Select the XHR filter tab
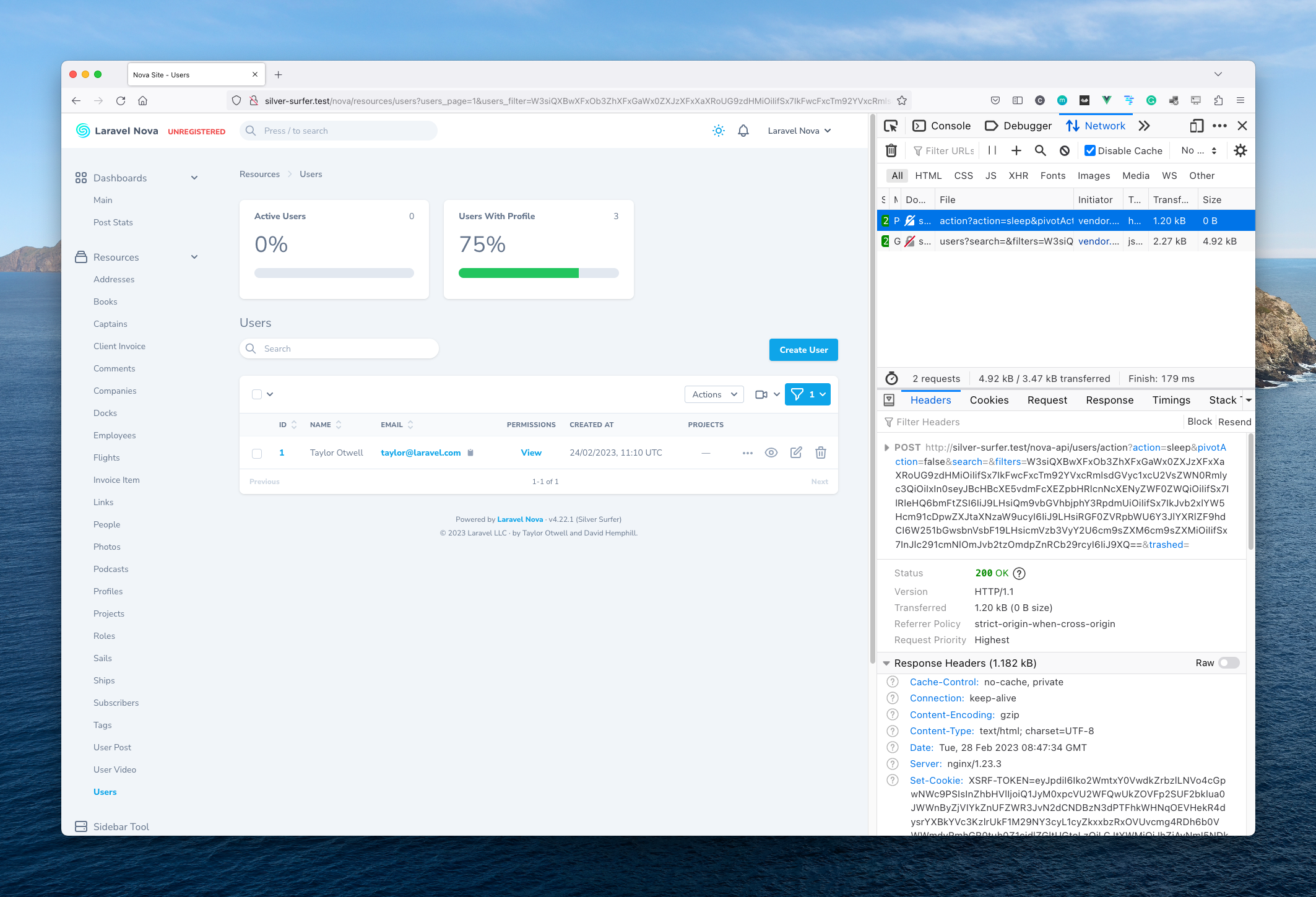1316x897 pixels. pos(1018,176)
